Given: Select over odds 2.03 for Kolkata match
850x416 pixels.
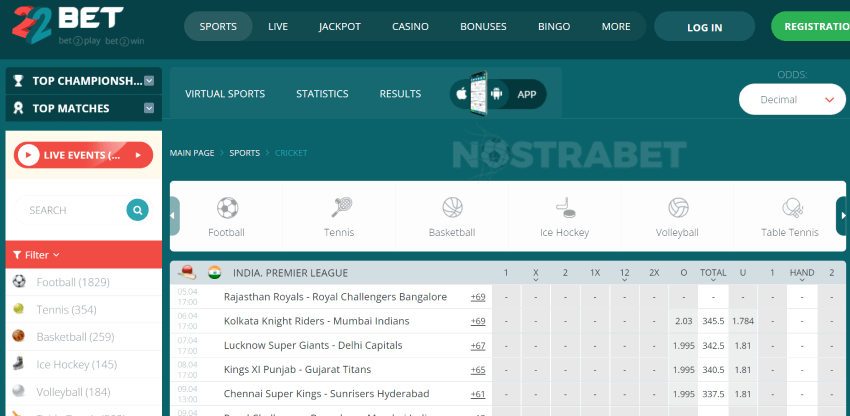Looking at the screenshot, I should coord(684,321).
